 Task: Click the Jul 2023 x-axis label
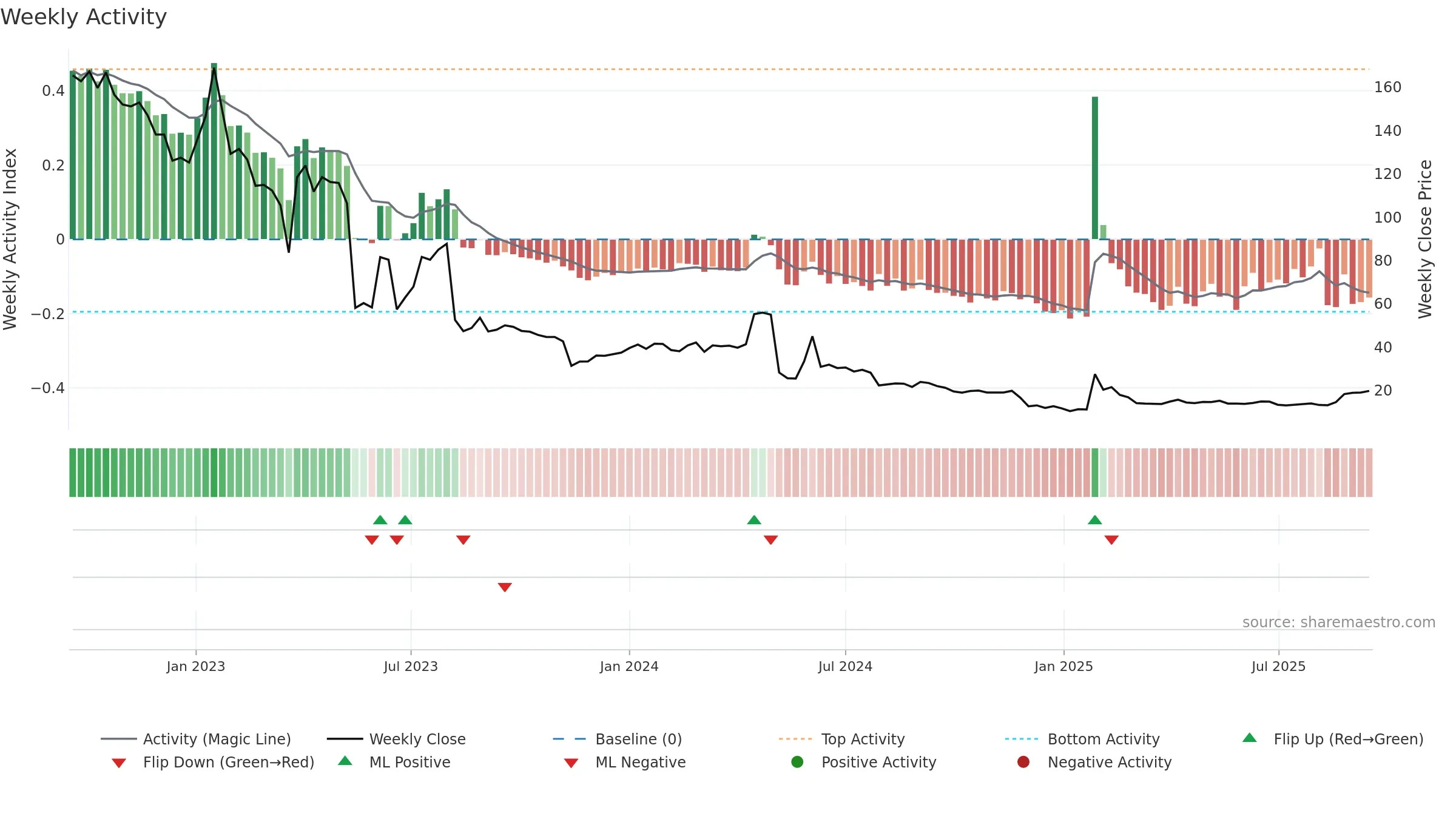[x=411, y=666]
